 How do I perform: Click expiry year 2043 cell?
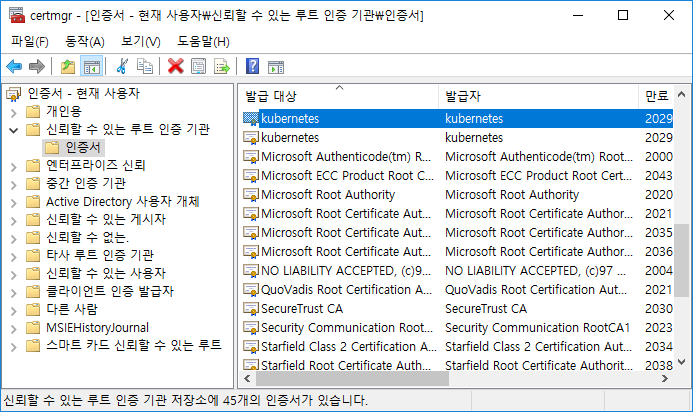659,175
